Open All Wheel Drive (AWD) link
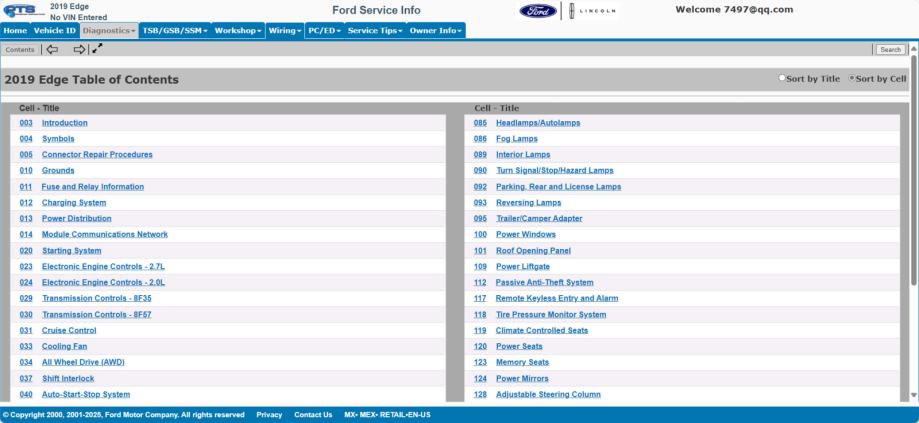The image size is (919, 423). (x=83, y=362)
